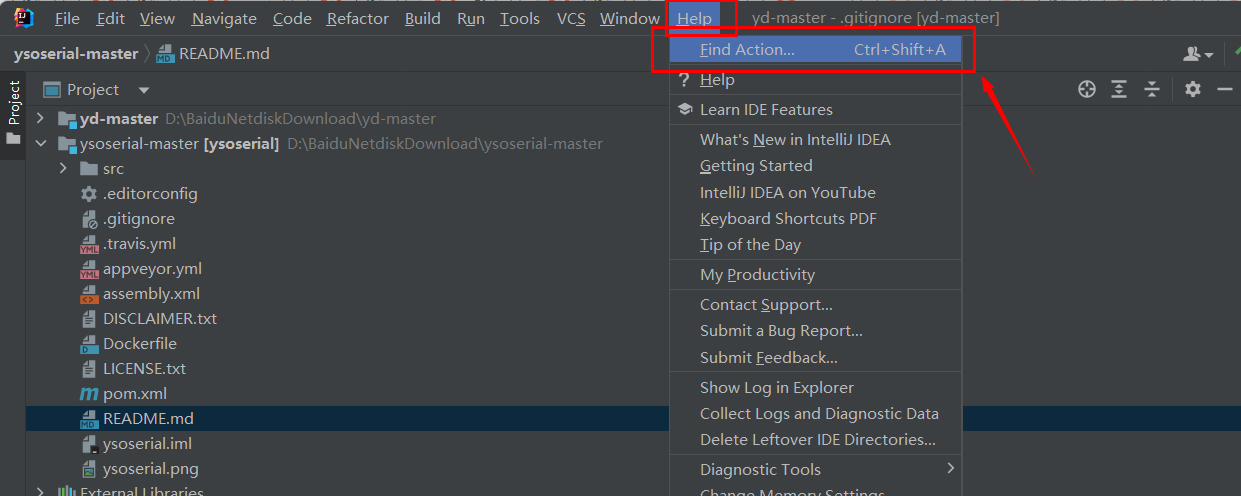Open the user account dropdown icon
This screenshot has width=1241, height=496.
1197,55
